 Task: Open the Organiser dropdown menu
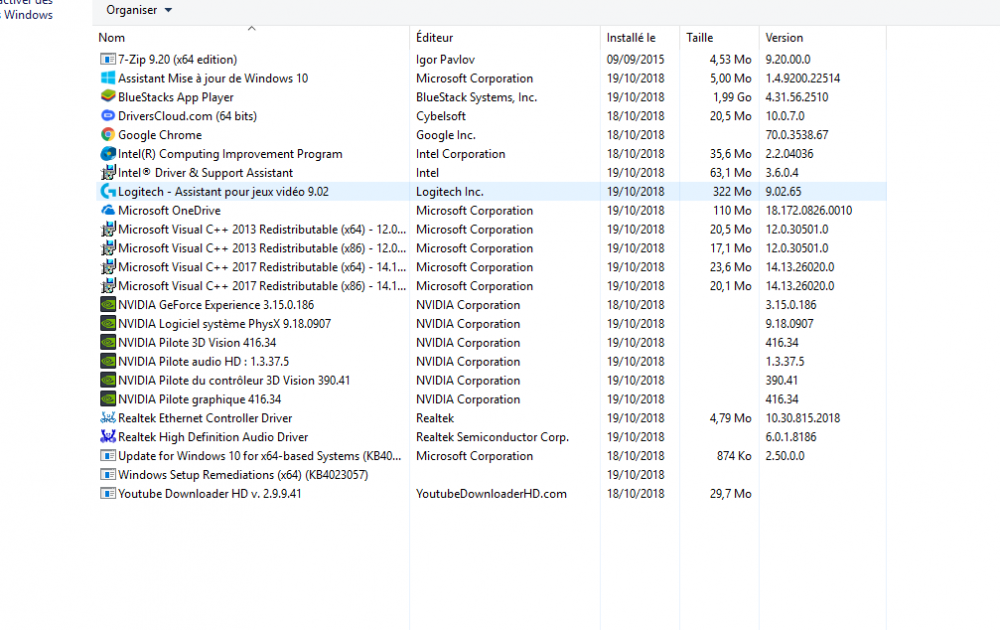[139, 10]
